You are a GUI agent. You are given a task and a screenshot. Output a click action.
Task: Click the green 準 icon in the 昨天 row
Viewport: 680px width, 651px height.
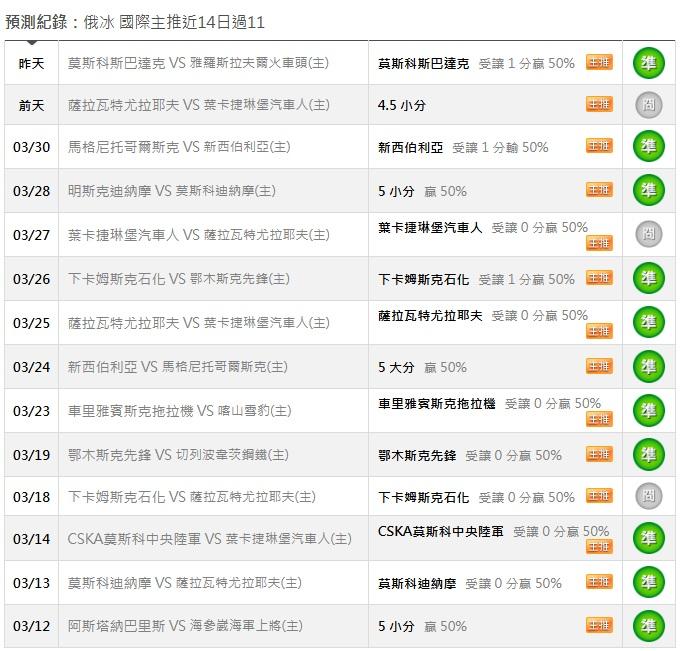coord(648,63)
